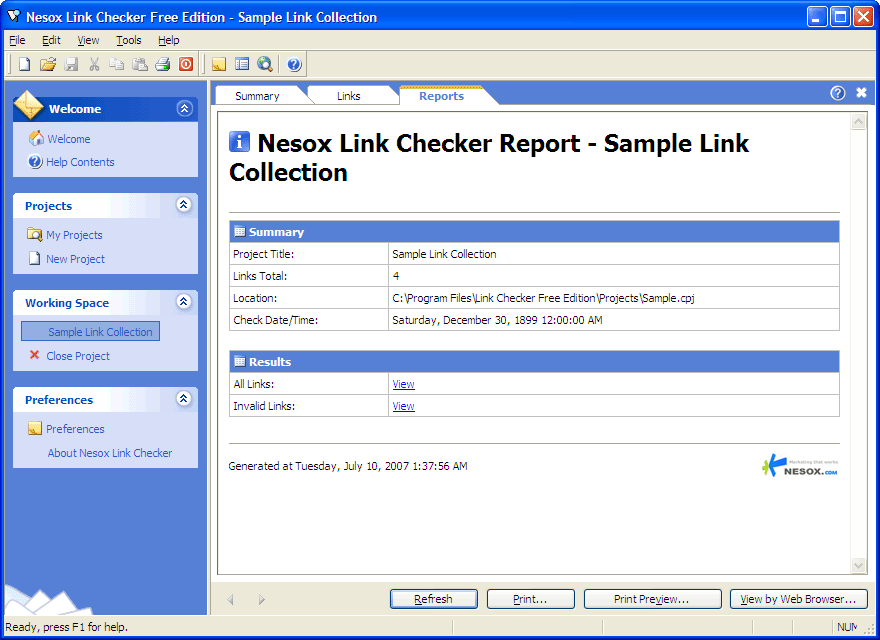Click the red stop icon in toolbar
Viewport: 880px width, 640px height.
186,64
